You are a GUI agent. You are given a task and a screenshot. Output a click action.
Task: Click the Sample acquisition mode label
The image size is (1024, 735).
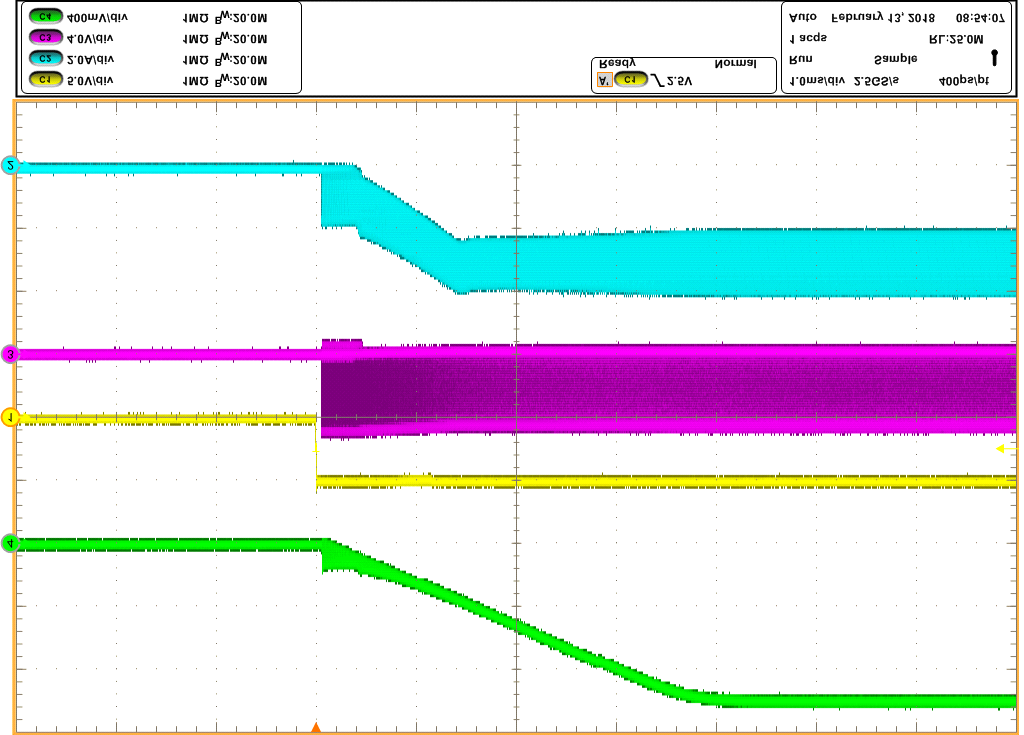click(895, 60)
